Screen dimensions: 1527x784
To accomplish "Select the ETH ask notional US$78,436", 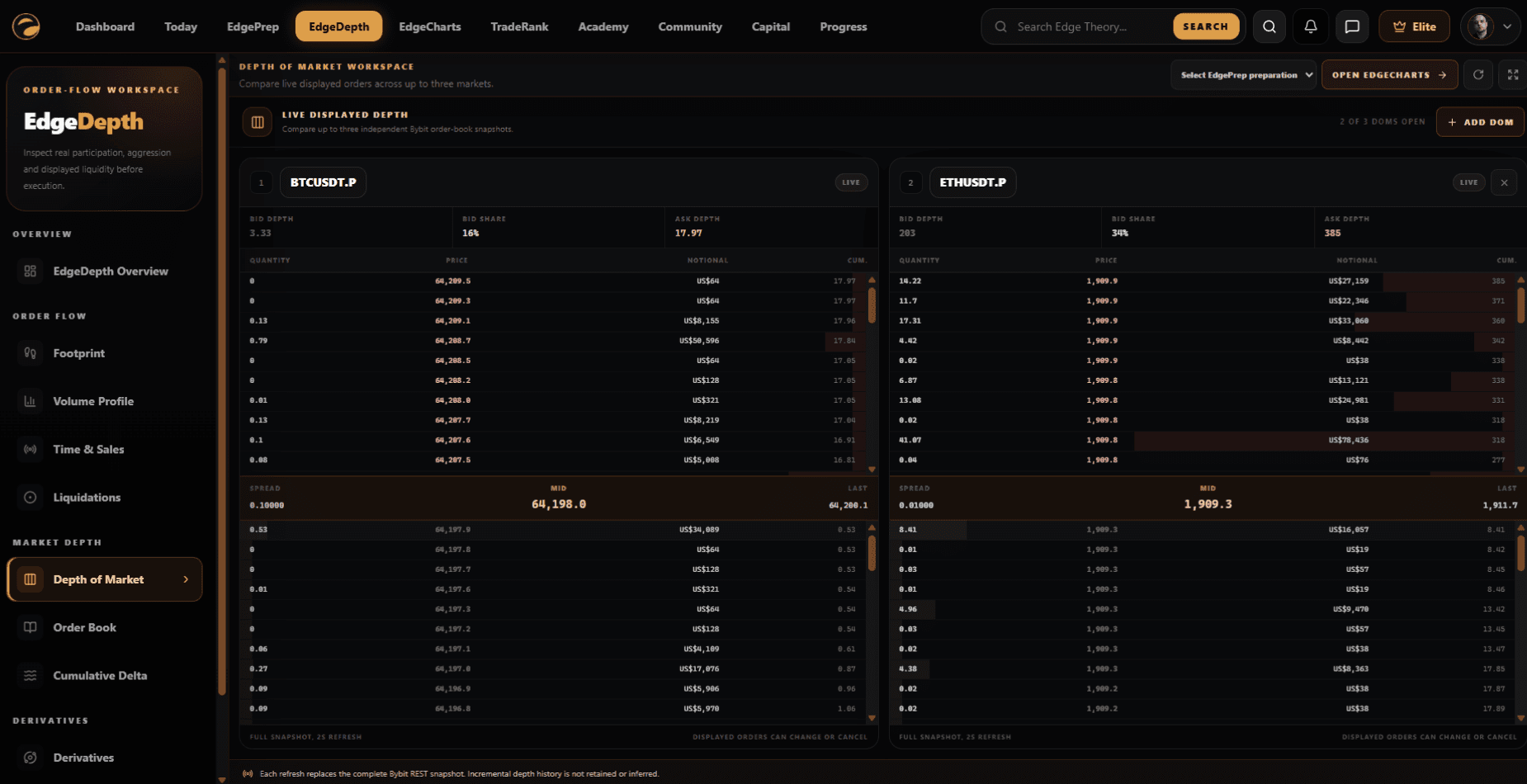I will click(1349, 440).
